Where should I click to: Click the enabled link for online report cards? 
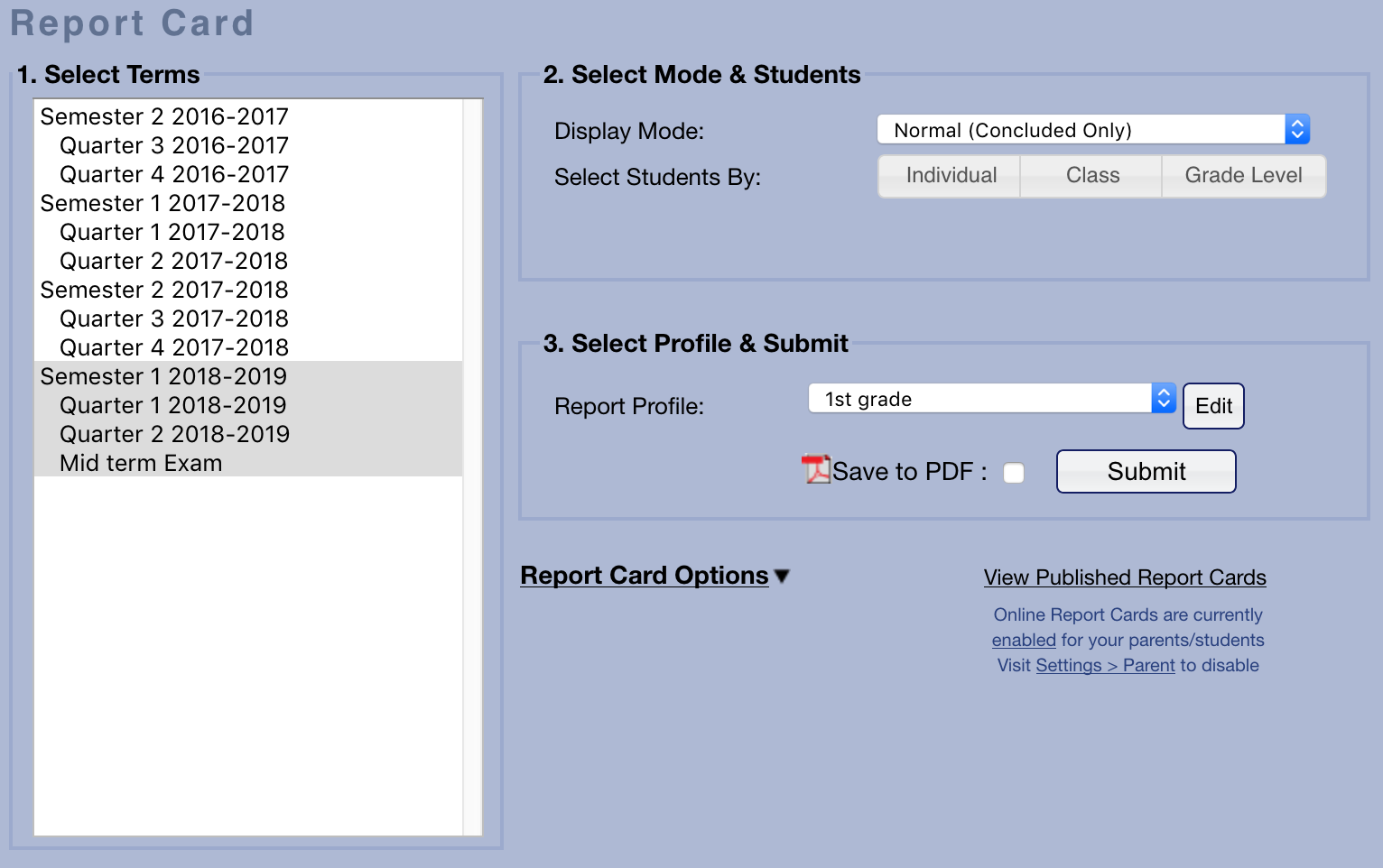[1024, 641]
